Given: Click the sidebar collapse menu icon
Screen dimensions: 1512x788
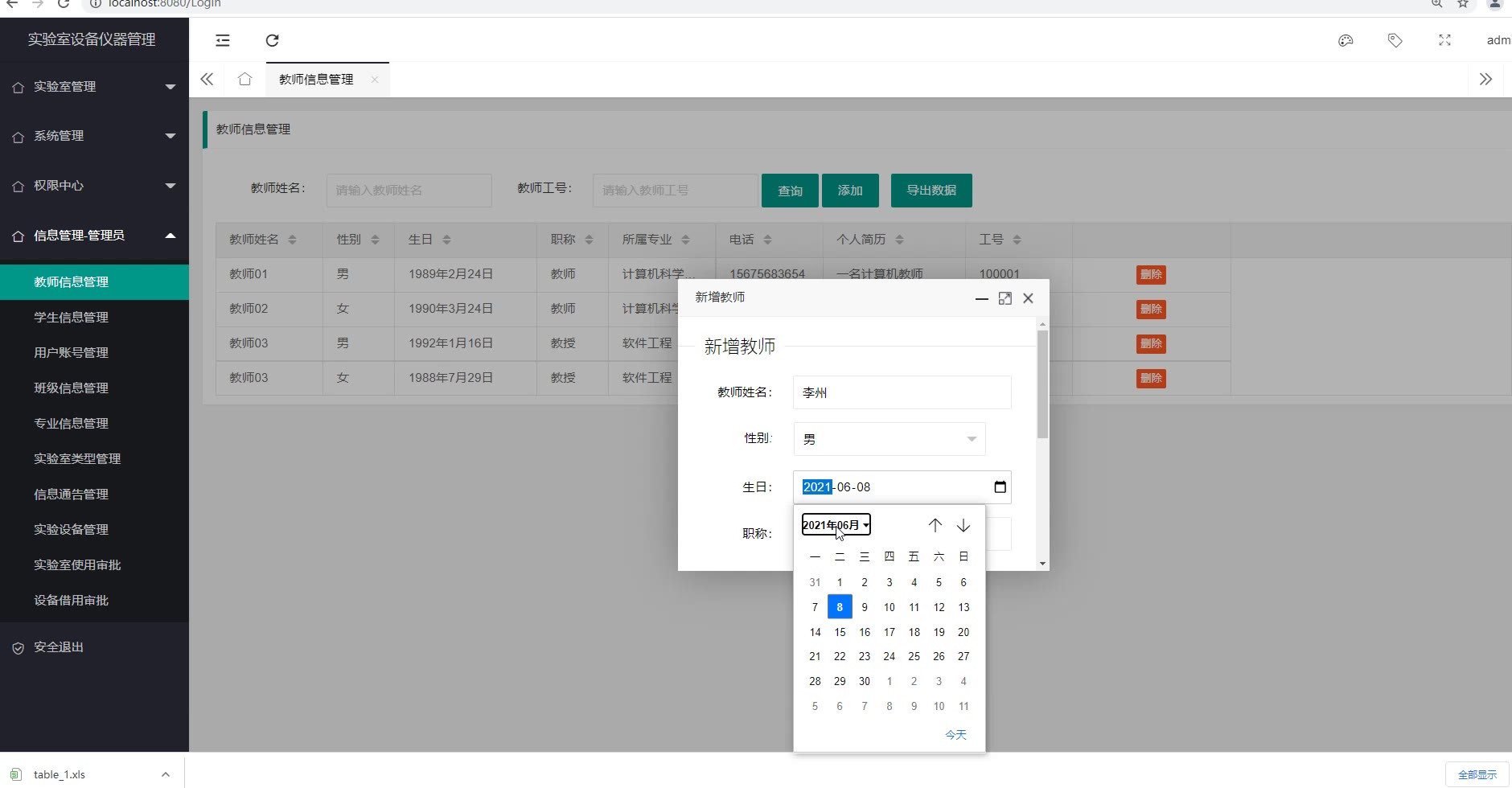Looking at the screenshot, I should [x=223, y=40].
